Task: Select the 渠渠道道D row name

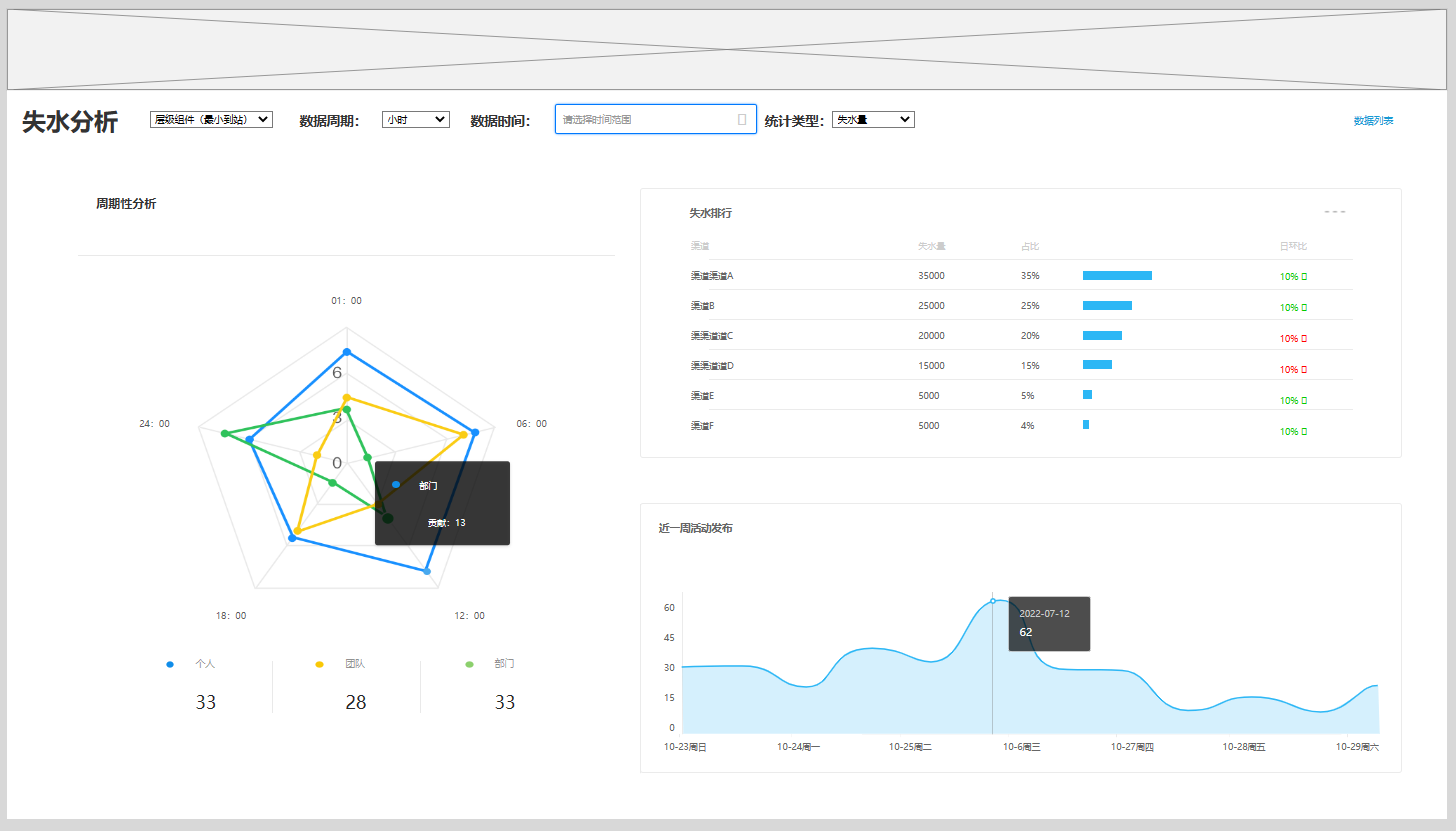Action: [x=712, y=366]
